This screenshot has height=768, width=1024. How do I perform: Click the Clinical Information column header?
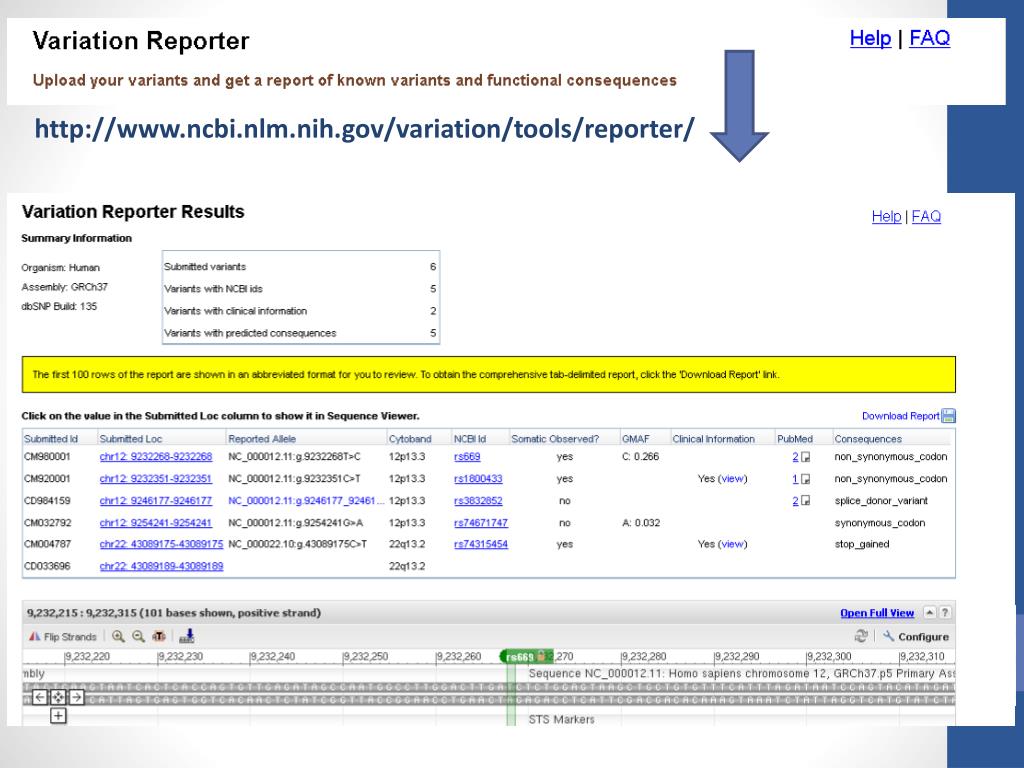pos(714,439)
